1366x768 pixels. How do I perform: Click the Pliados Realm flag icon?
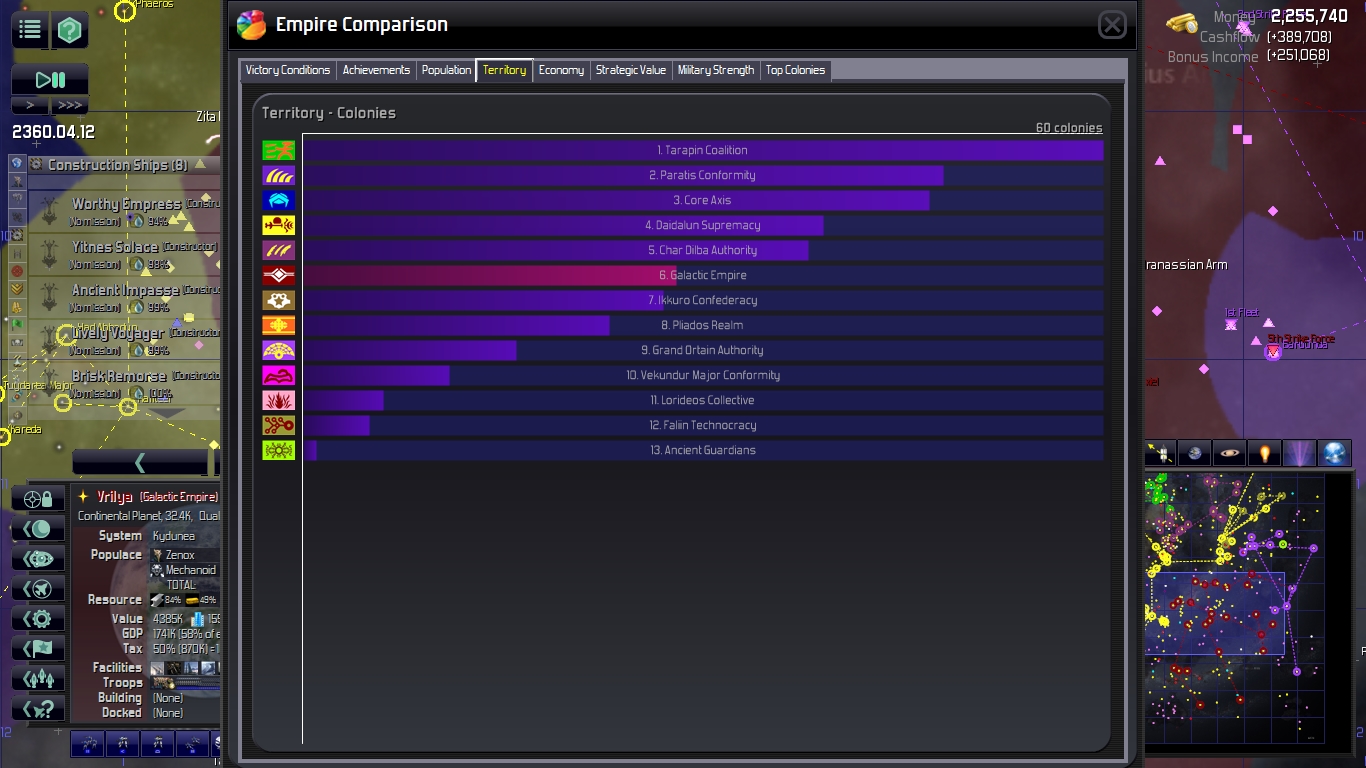(x=279, y=325)
